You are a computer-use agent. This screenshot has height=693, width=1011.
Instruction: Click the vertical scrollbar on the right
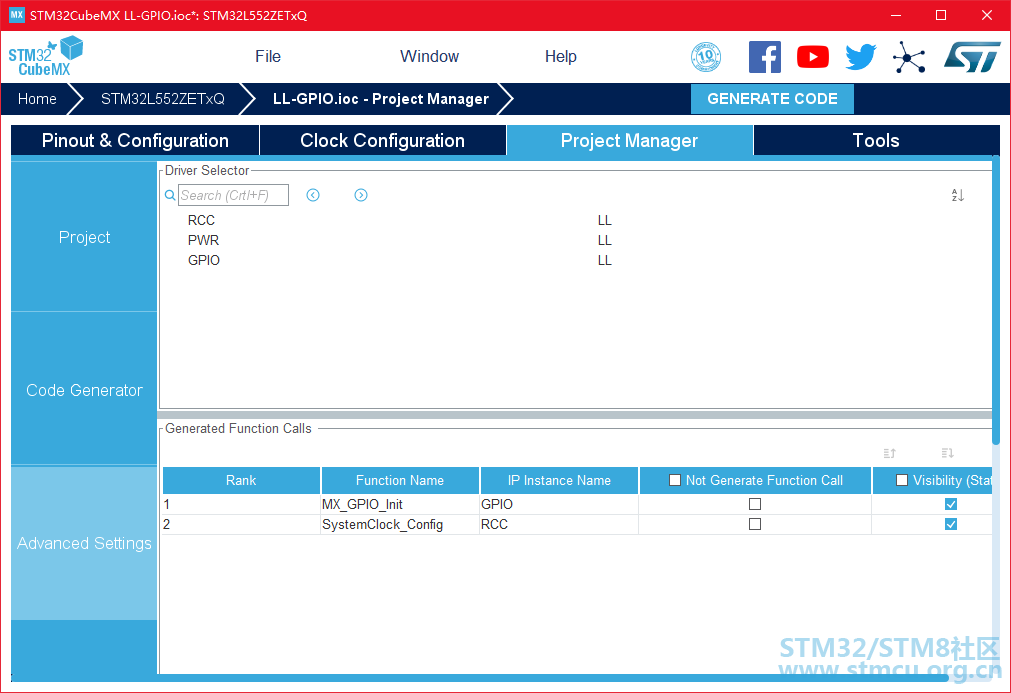(x=996, y=300)
